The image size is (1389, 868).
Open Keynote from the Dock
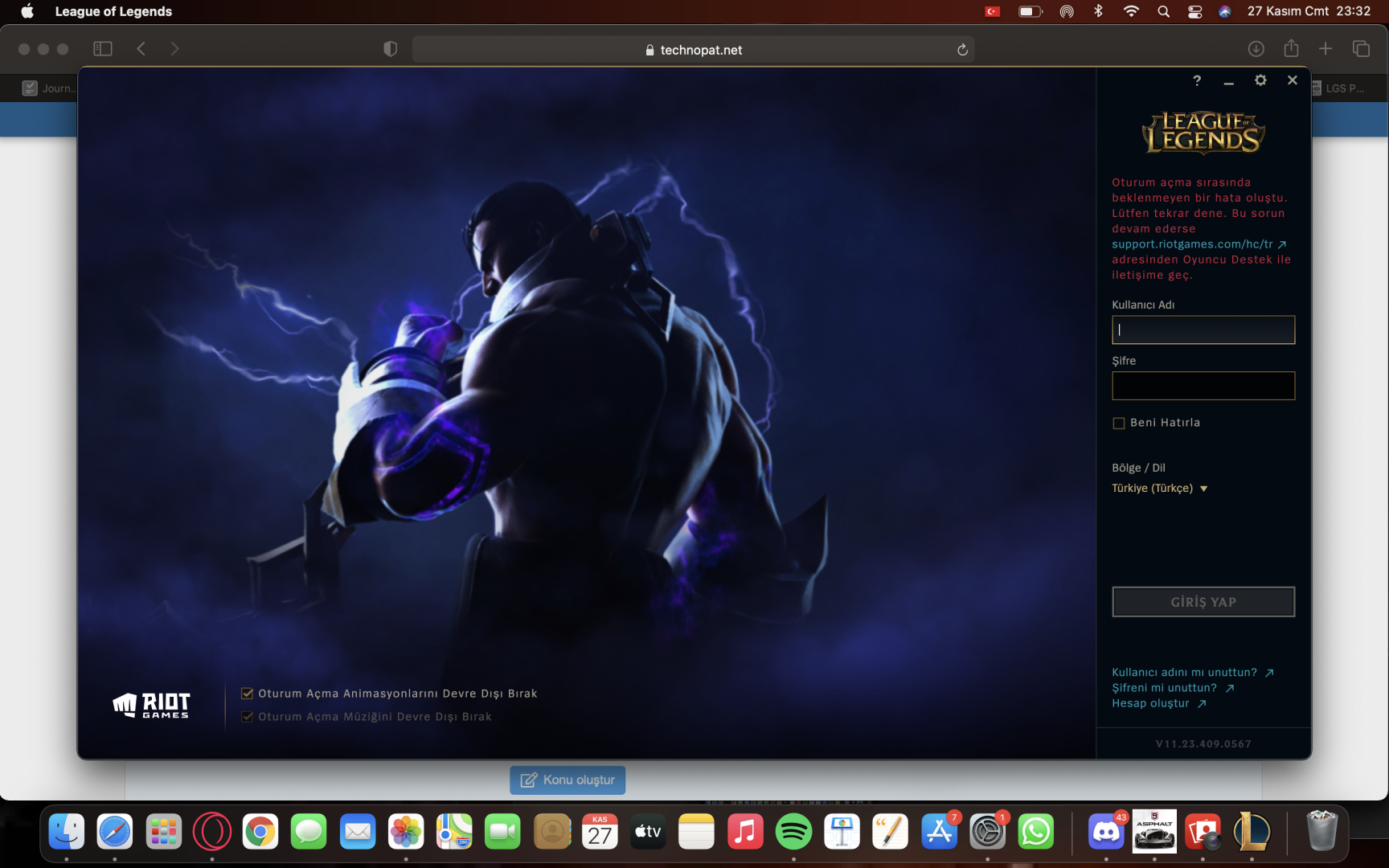coord(842,832)
